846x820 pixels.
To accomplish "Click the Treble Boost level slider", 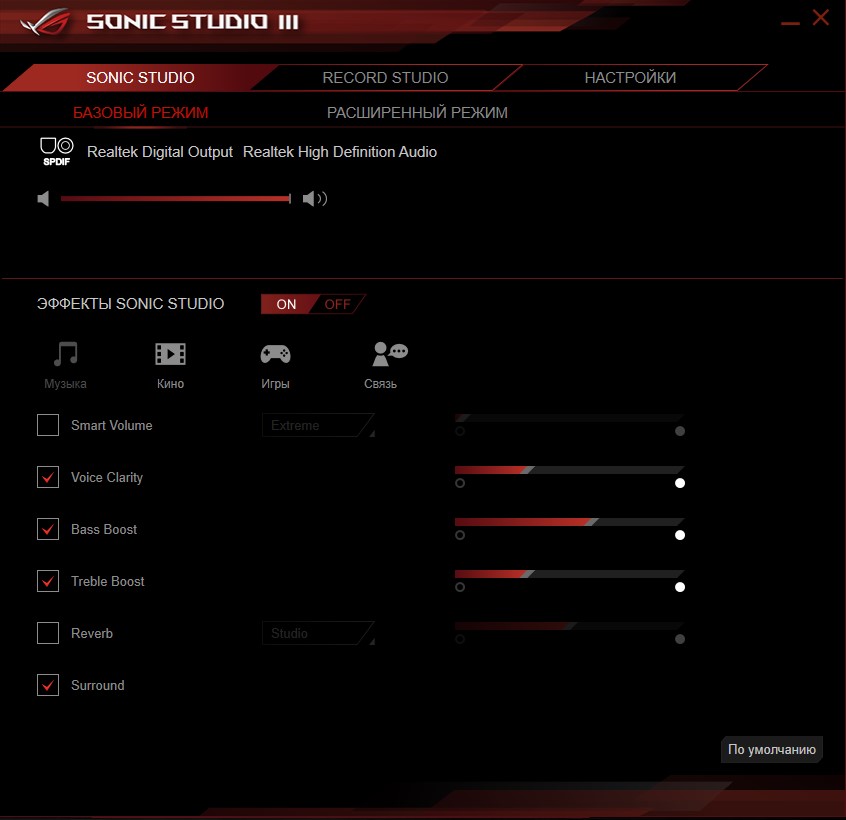I will click(x=569, y=574).
